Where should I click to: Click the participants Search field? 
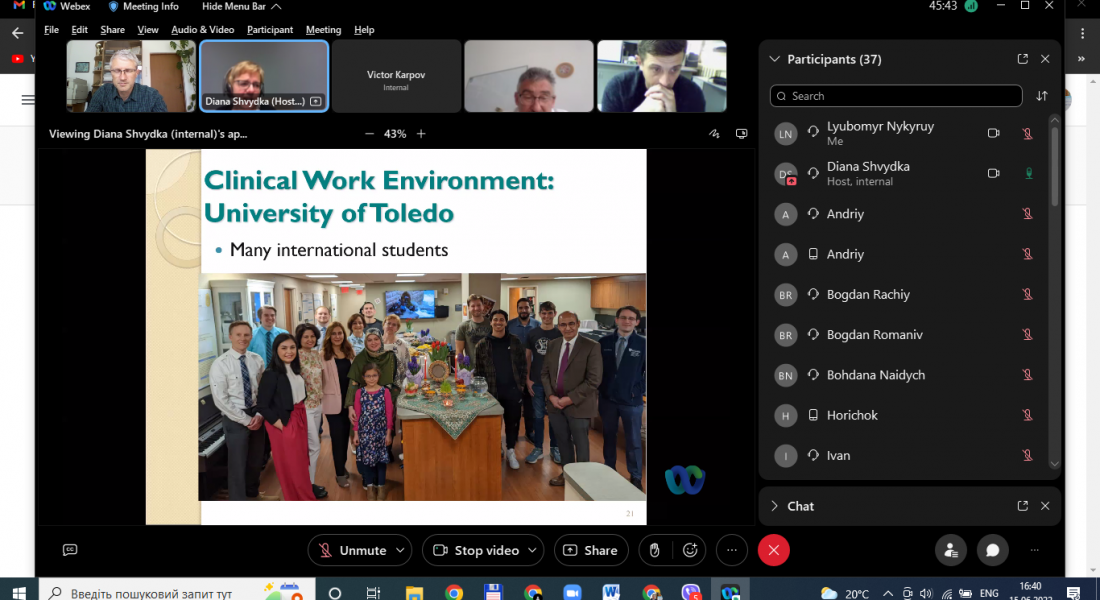coord(895,96)
